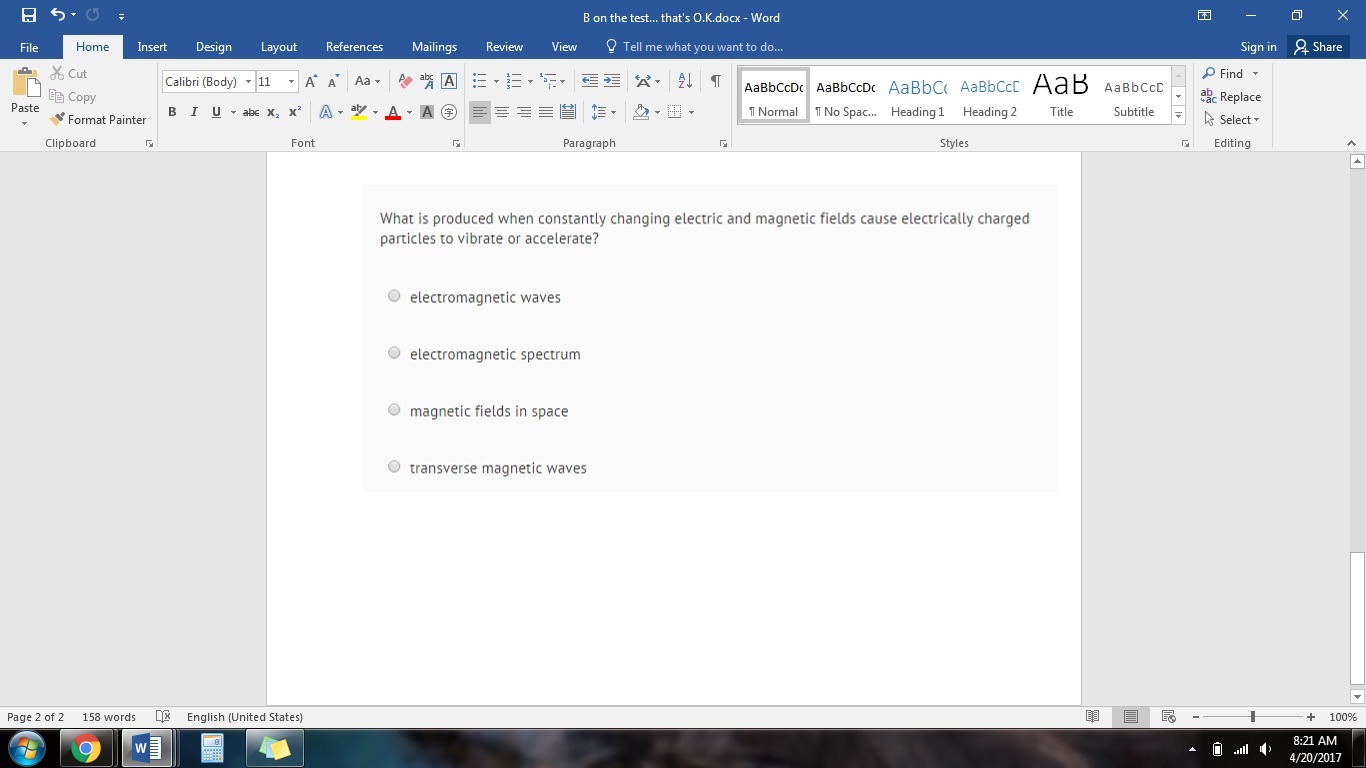Center align the paragraph
The width and height of the screenshot is (1366, 768).
click(x=502, y=112)
